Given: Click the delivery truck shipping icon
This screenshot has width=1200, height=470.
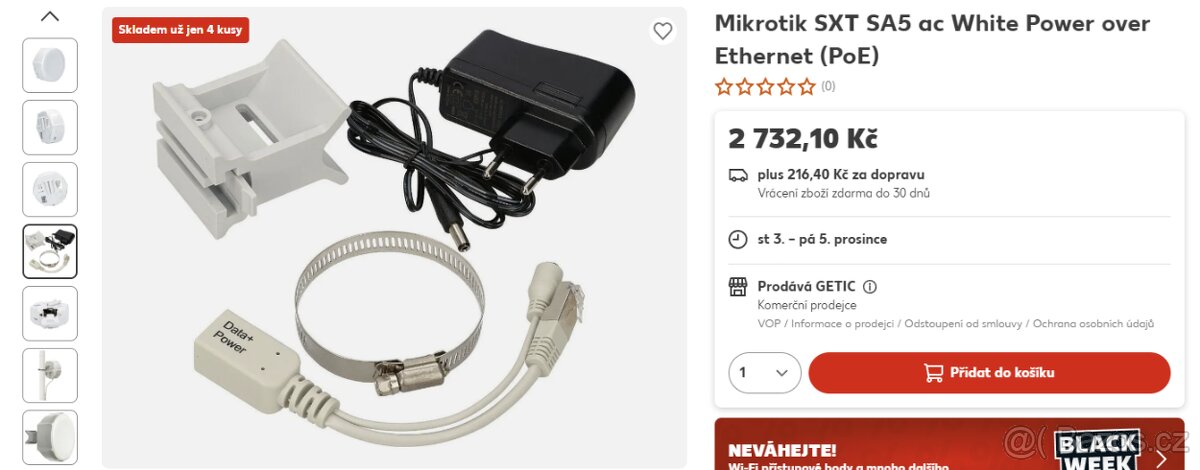Looking at the screenshot, I should 738,175.
